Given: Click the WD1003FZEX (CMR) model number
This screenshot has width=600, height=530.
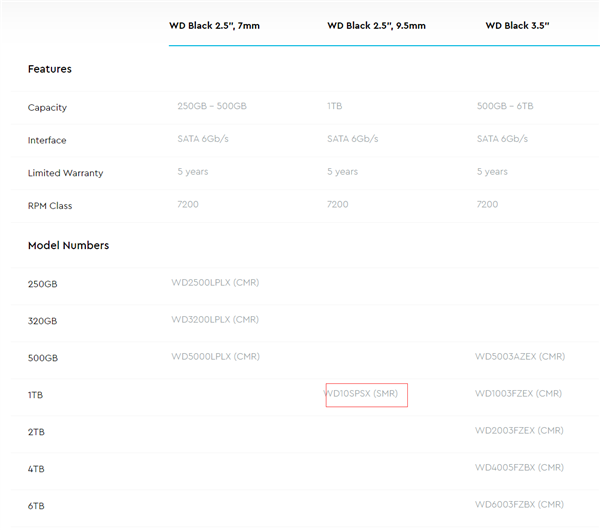Looking at the screenshot, I should 520,394.
